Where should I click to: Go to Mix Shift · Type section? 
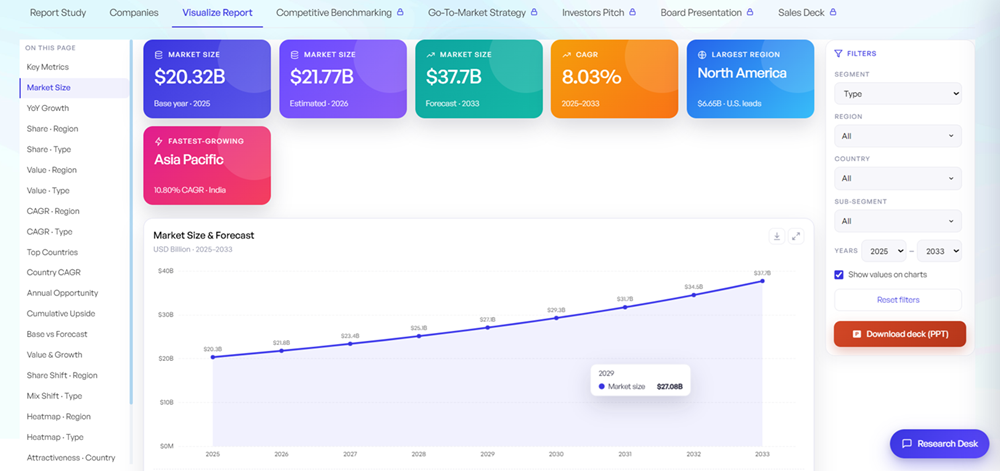point(55,396)
